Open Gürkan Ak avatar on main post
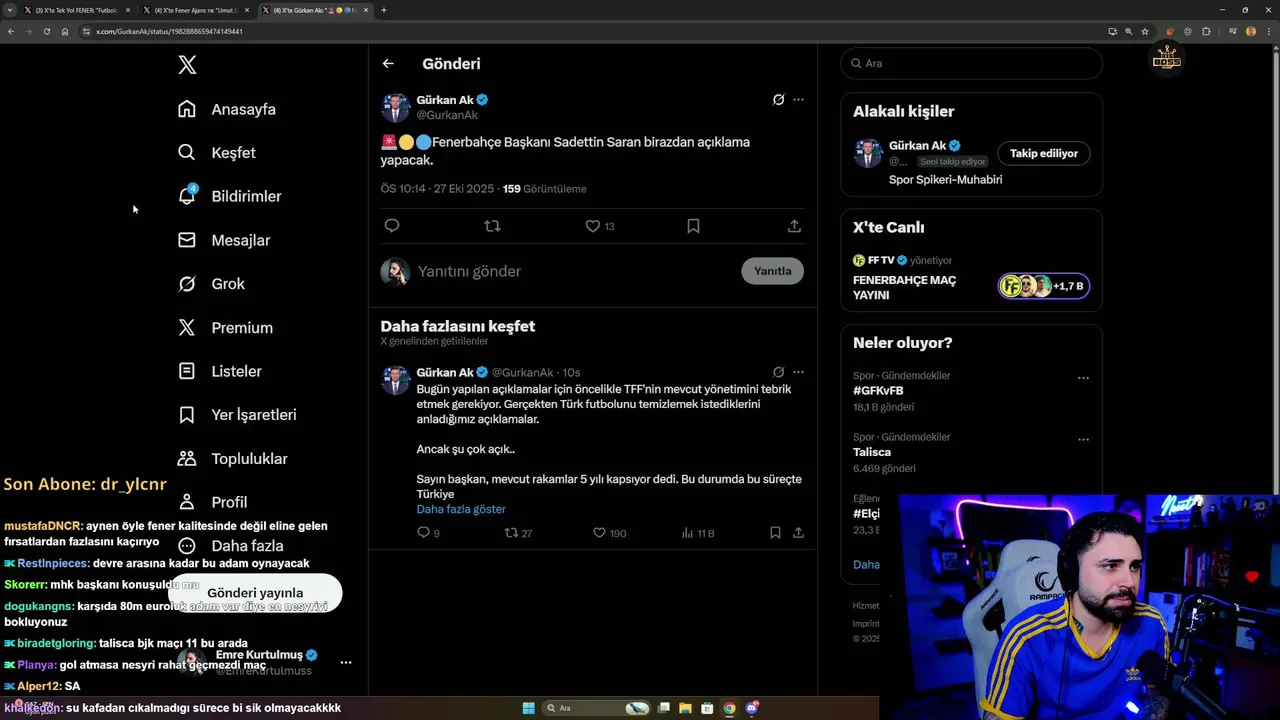Image resolution: width=1280 pixels, height=720 pixels. (395, 107)
